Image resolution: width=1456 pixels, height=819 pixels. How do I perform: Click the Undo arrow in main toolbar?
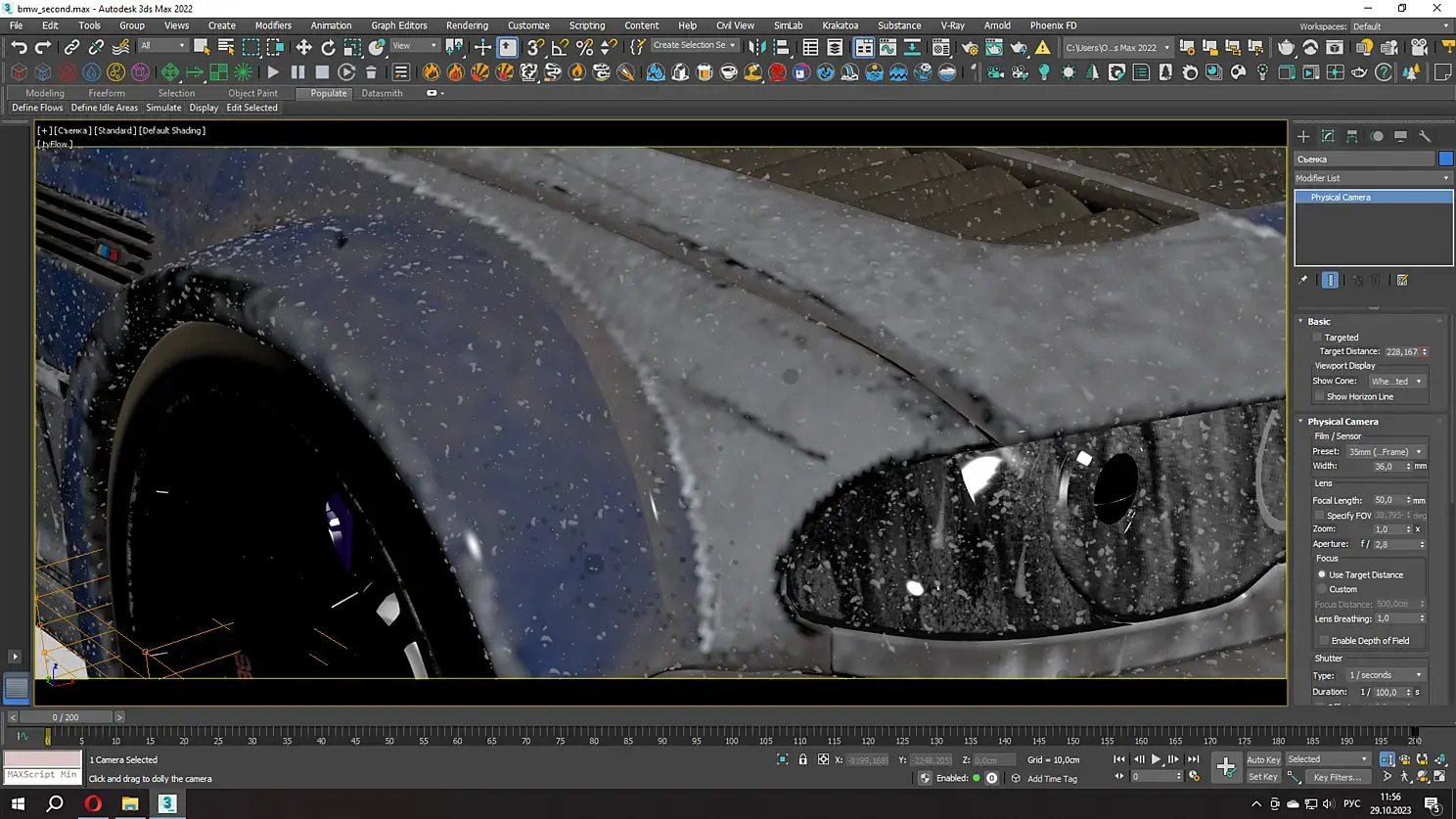pos(19,47)
